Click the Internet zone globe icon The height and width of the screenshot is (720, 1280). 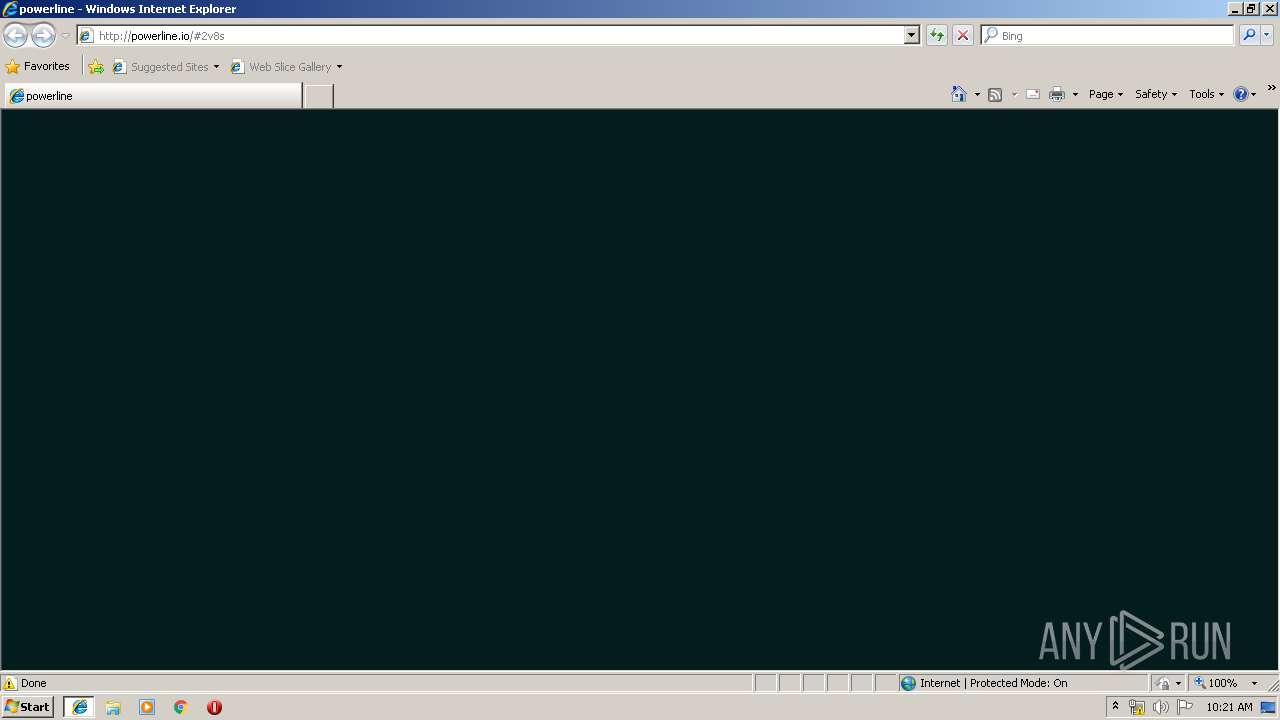pyautogui.click(x=908, y=683)
